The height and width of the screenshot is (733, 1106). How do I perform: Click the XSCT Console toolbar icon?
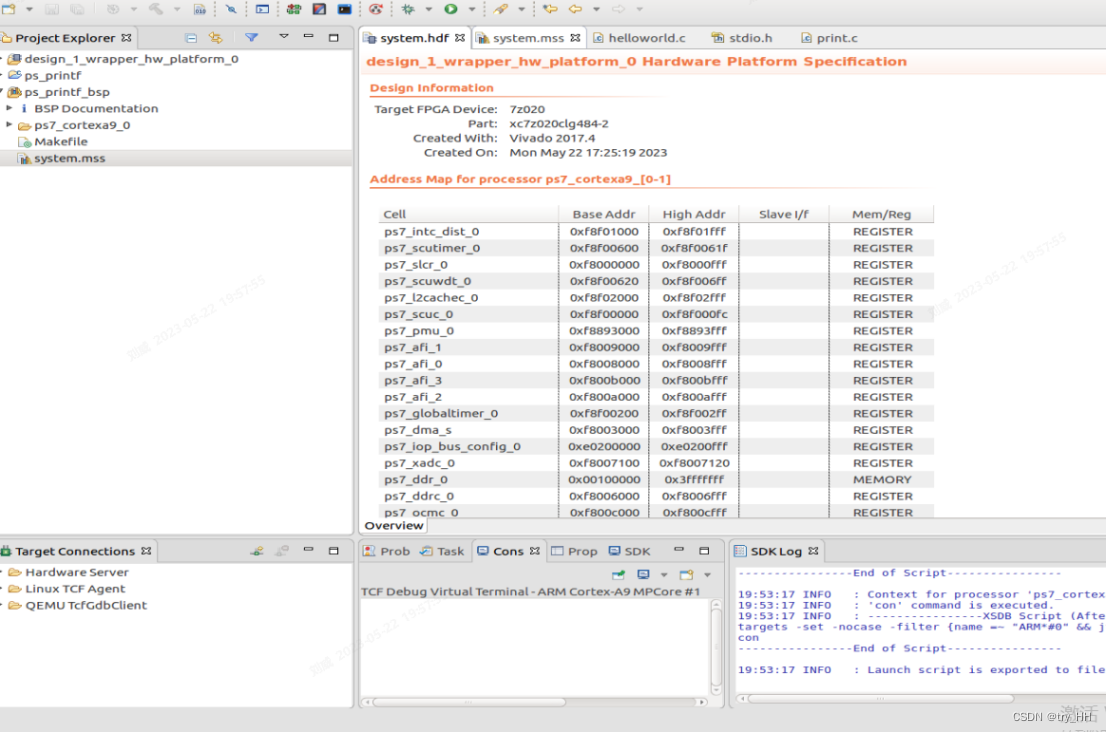pyautogui.click(x=344, y=9)
